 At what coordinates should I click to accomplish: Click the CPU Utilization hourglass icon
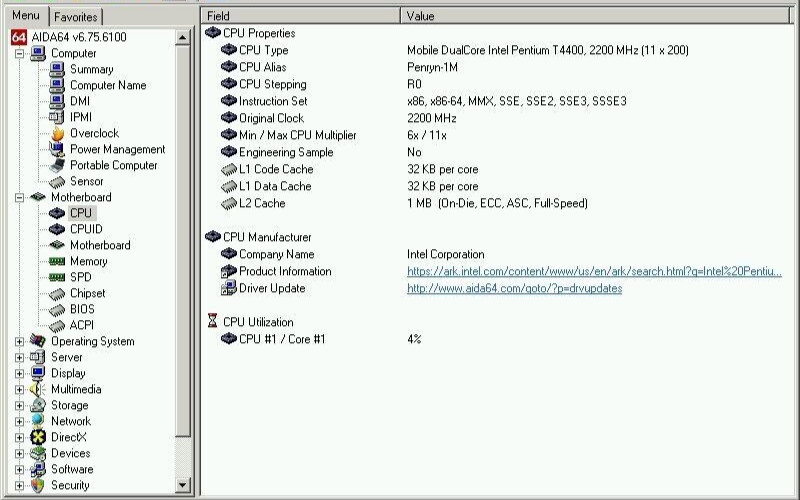[x=212, y=321]
